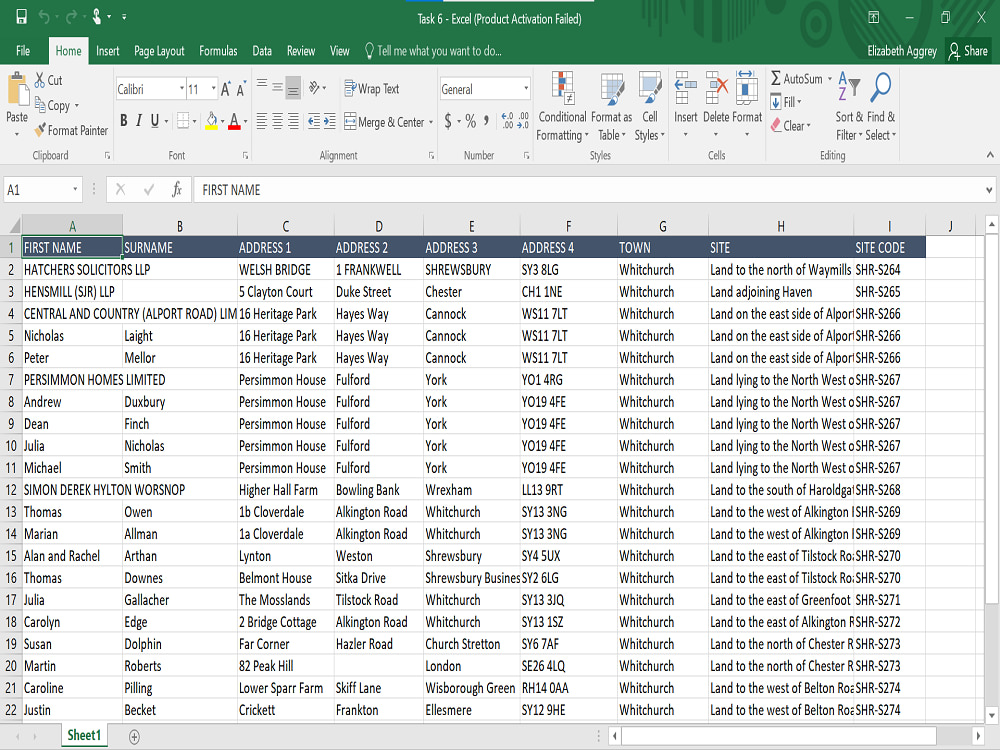Open the number format dropdown
Image resolution: width=1000 pixels, height=750 pixels.
click(x=526, y=89)
